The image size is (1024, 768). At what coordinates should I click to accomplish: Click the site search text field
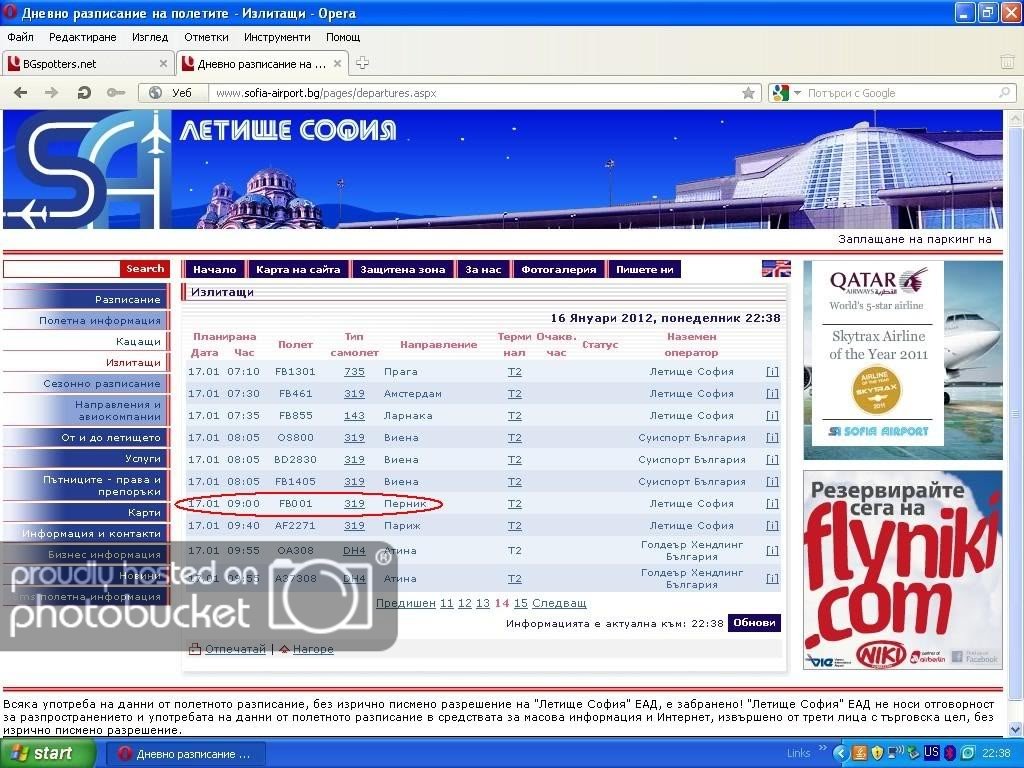coord(62,269)
